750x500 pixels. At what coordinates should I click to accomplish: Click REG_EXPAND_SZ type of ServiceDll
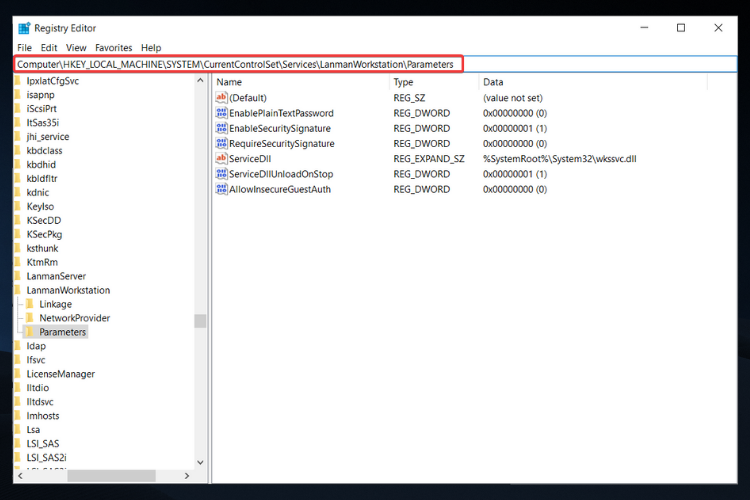tap(429, 158)
